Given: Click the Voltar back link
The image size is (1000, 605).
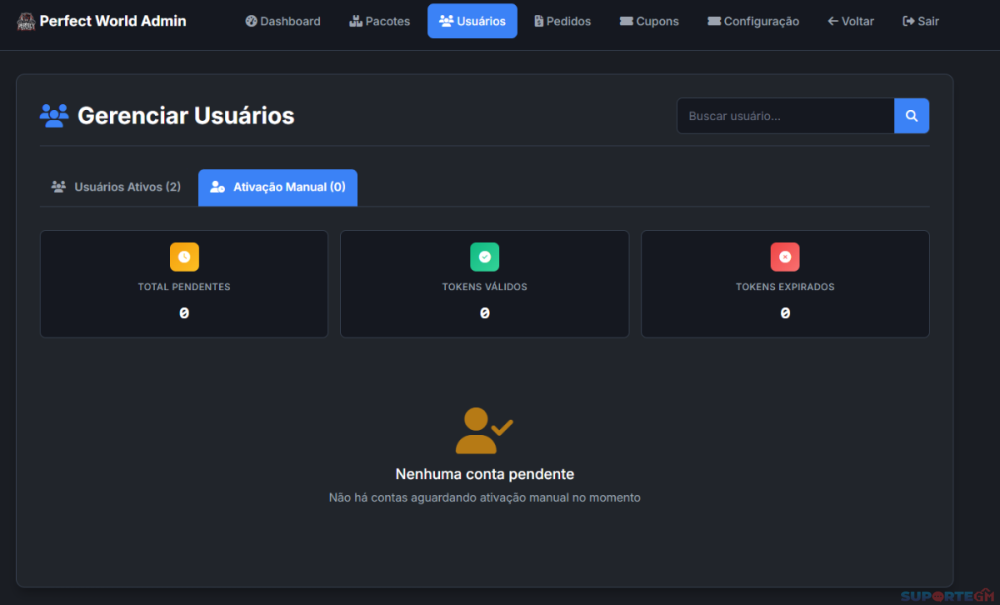Looking at the screenshot, I should [850, 21].
